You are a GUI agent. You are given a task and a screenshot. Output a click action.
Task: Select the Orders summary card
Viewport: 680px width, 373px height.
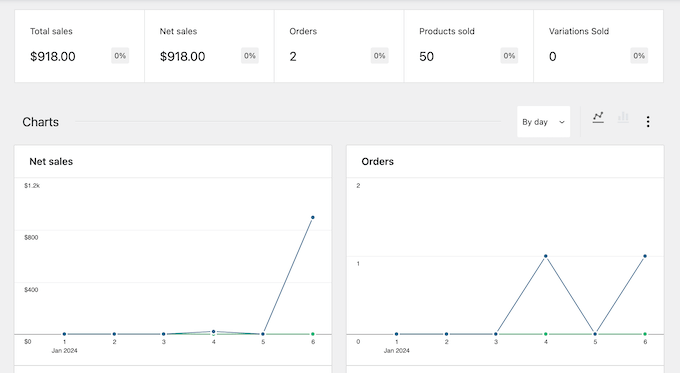click(339, 46)
